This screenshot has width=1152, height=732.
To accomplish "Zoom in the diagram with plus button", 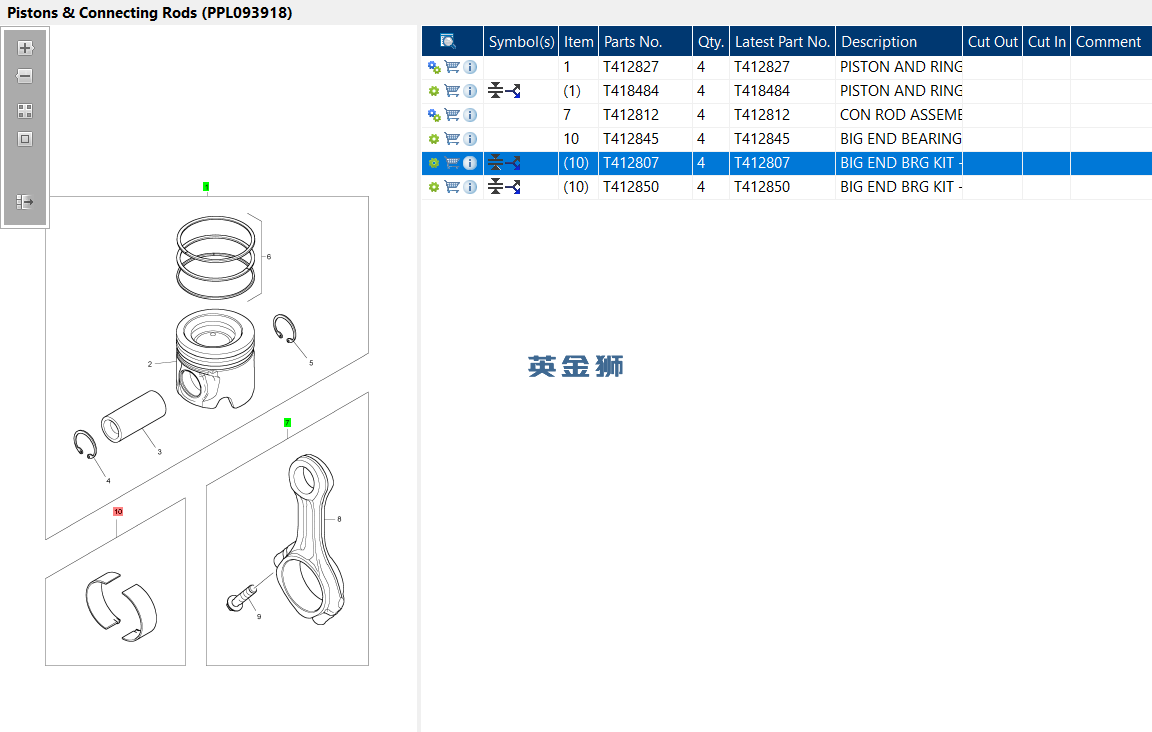I will [25, 48].
